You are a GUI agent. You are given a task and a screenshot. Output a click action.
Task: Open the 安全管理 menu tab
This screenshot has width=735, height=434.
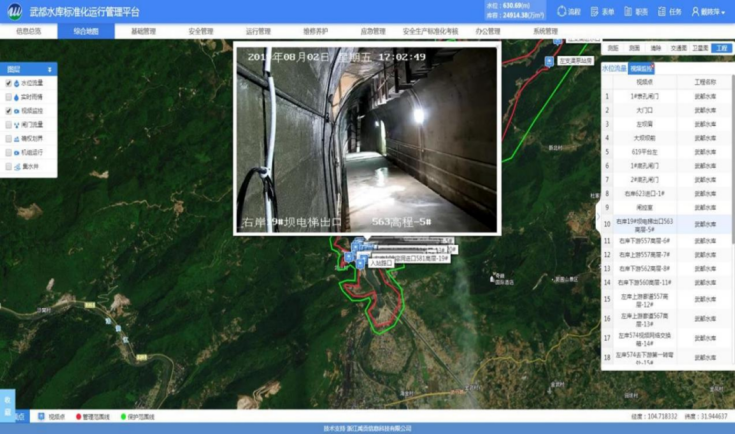tap(201, 31)
